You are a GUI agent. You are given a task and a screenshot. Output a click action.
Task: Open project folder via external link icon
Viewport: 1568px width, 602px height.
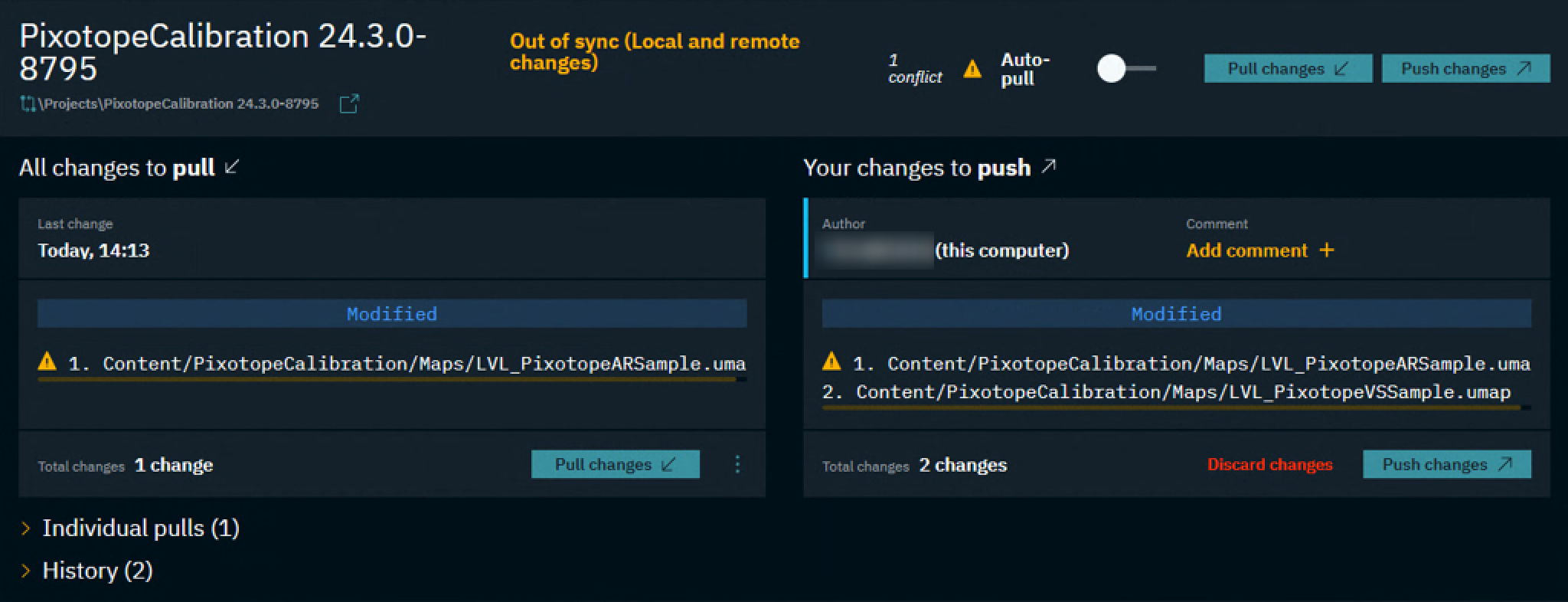(349, 103)
